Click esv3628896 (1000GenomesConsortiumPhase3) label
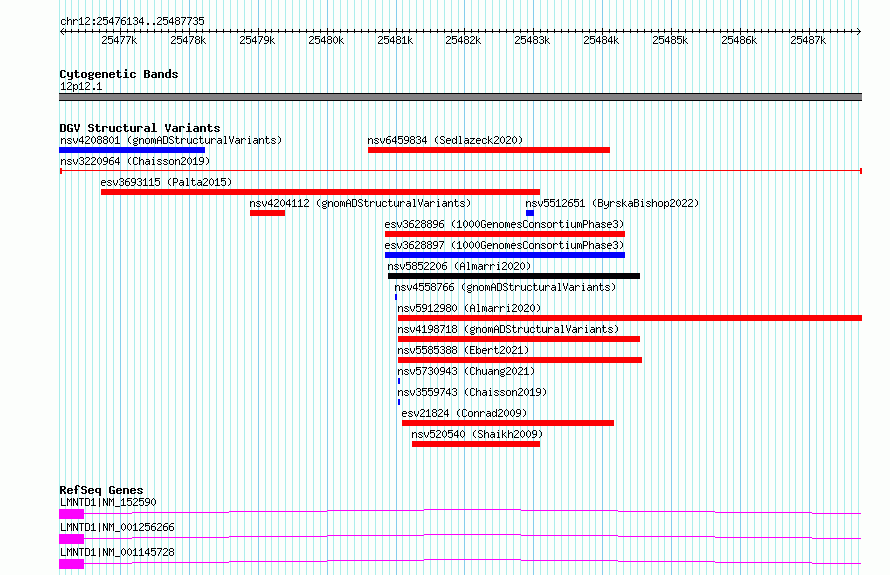Screen dimensions: 890x575 tap(504, 224)
